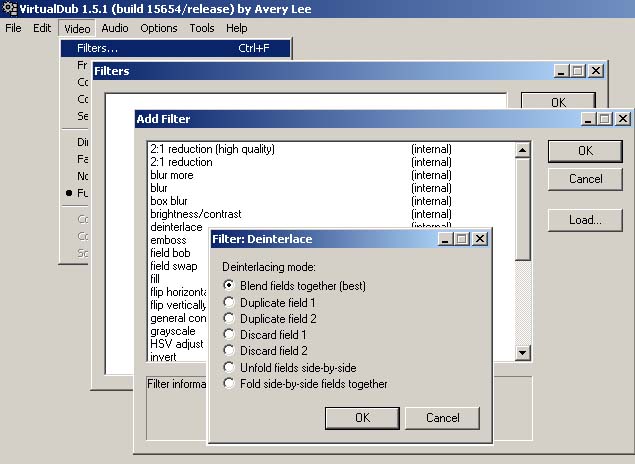Screen dimensions: 635x464
Task: Enable Fold side-by-side fields together
Action: point(229,383)
